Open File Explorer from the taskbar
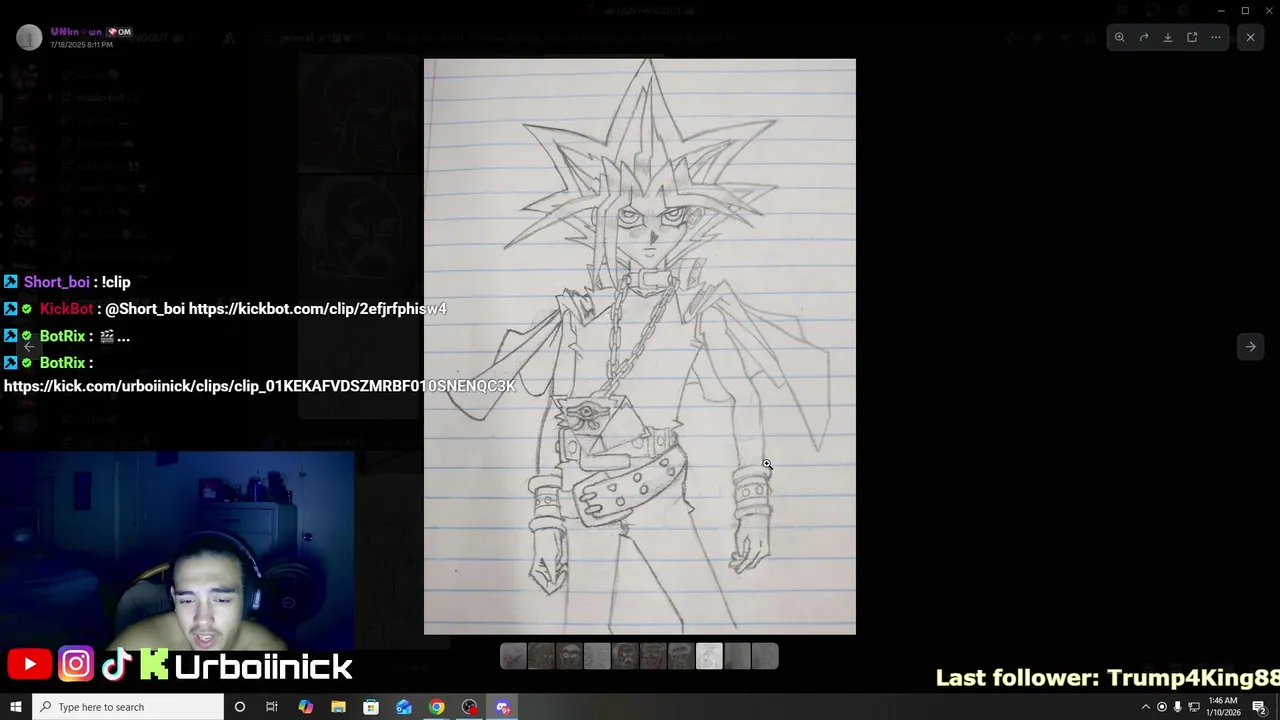 (338, 707)
